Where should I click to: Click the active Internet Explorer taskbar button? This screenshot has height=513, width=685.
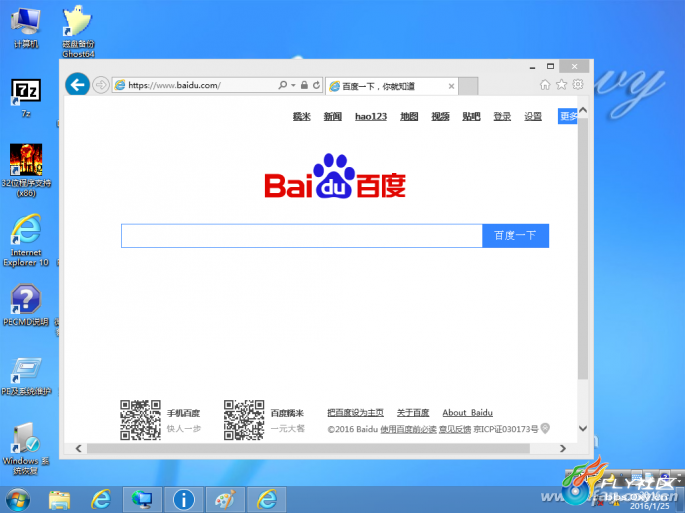pos(266,499)
